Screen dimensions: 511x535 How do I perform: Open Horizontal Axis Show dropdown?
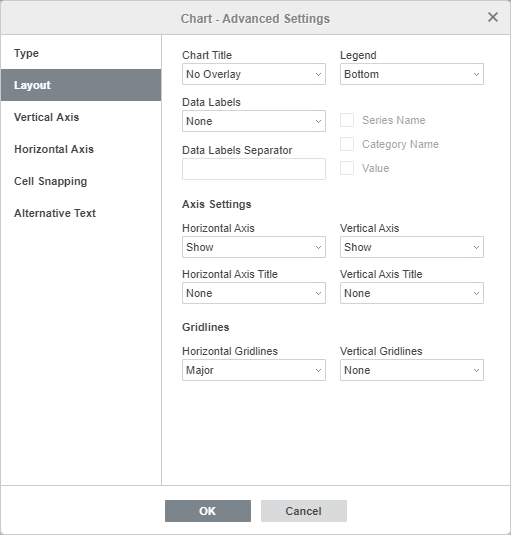[x=254, y=247]
